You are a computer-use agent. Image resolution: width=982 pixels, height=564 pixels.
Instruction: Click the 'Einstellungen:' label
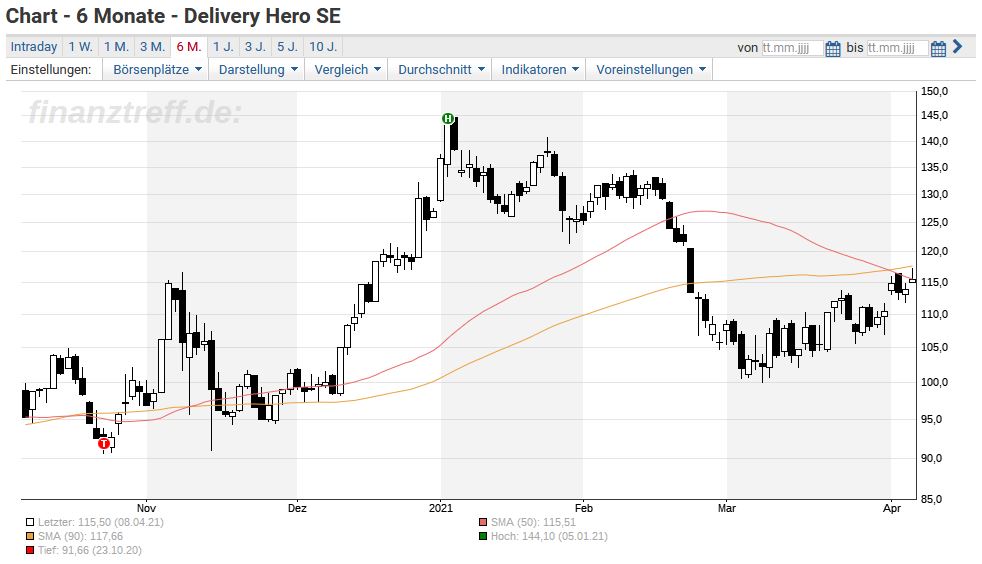(51, 69)
